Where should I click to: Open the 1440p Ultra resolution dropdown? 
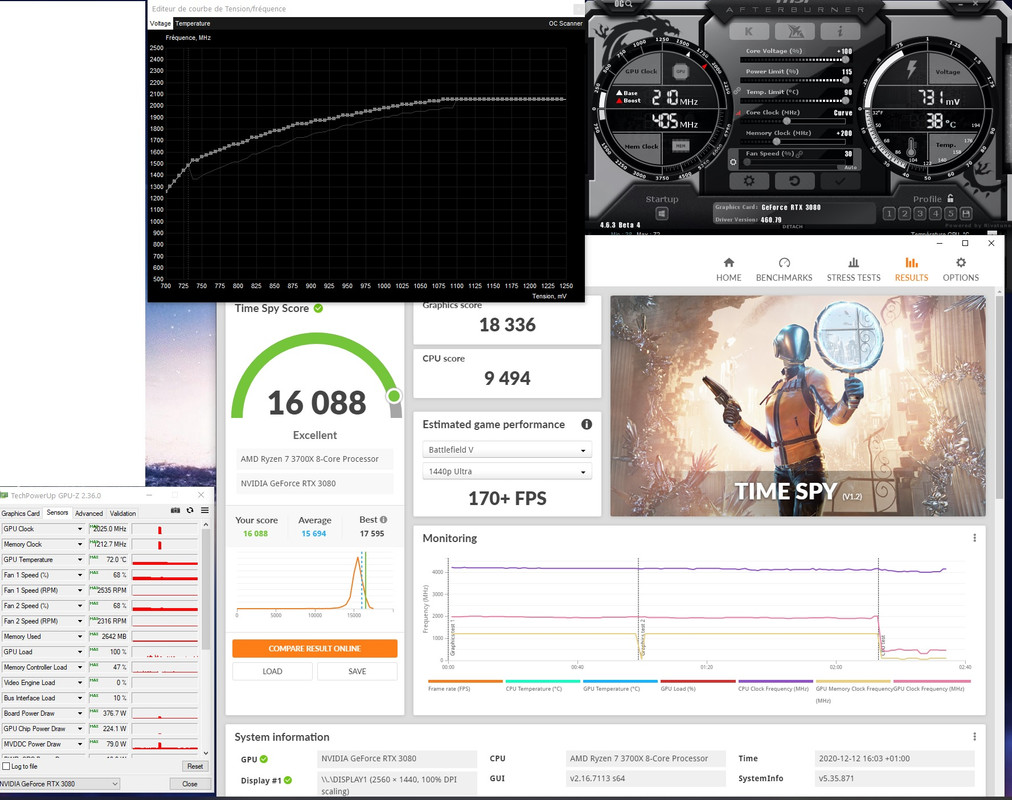[x=507, y=472]
